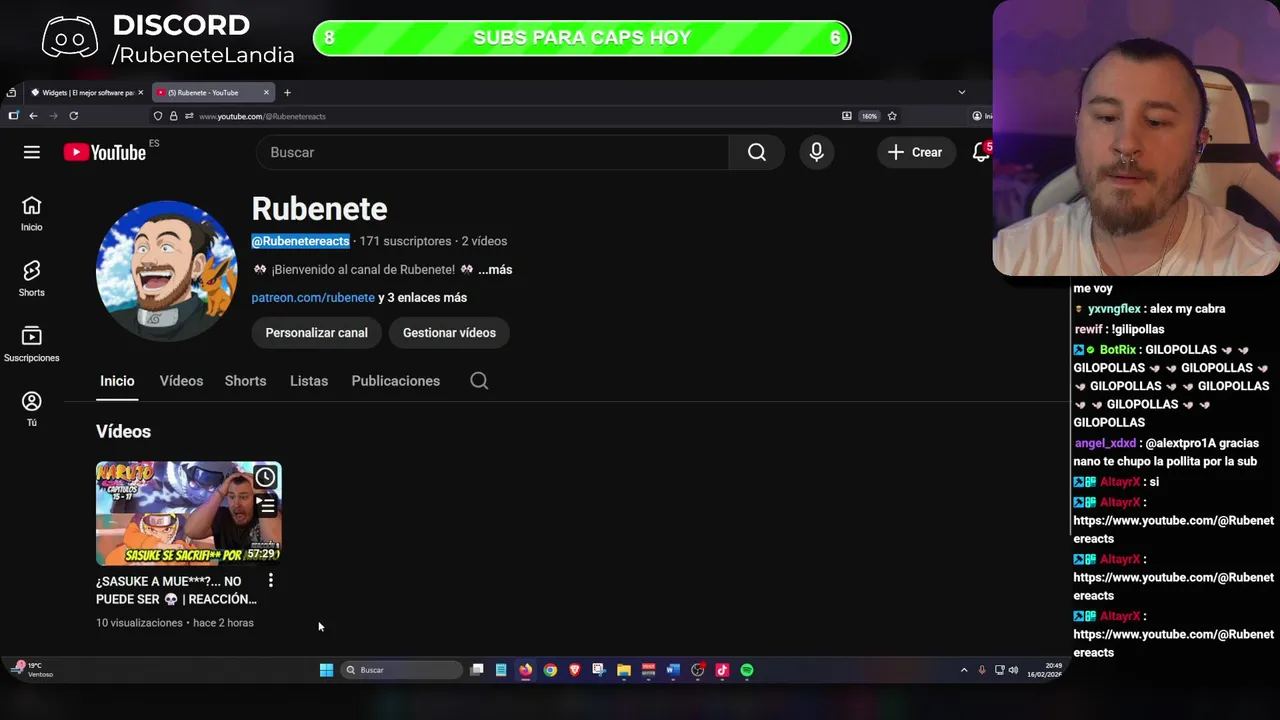
Task: Open Shorts from the left sidebar
Action: click(31, 279)
